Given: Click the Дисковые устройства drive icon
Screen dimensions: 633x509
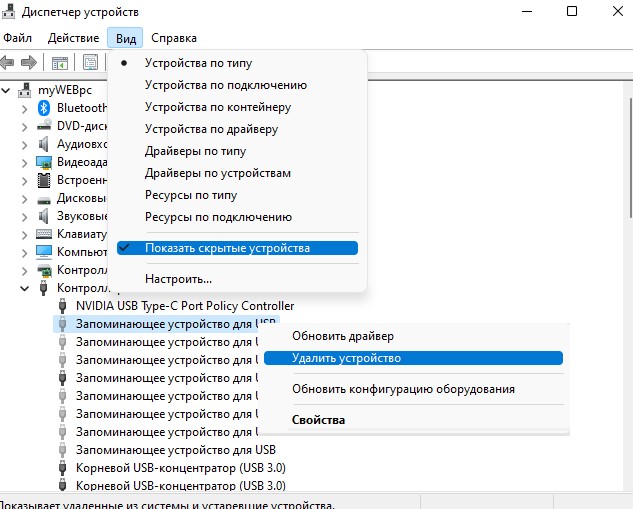Looking at the screenshot, I should click(x=44, y=199).
